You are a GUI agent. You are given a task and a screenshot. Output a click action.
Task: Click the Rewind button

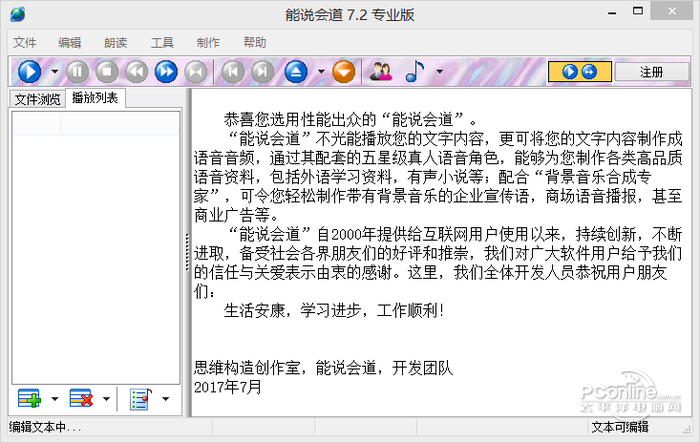pos(136,71)
